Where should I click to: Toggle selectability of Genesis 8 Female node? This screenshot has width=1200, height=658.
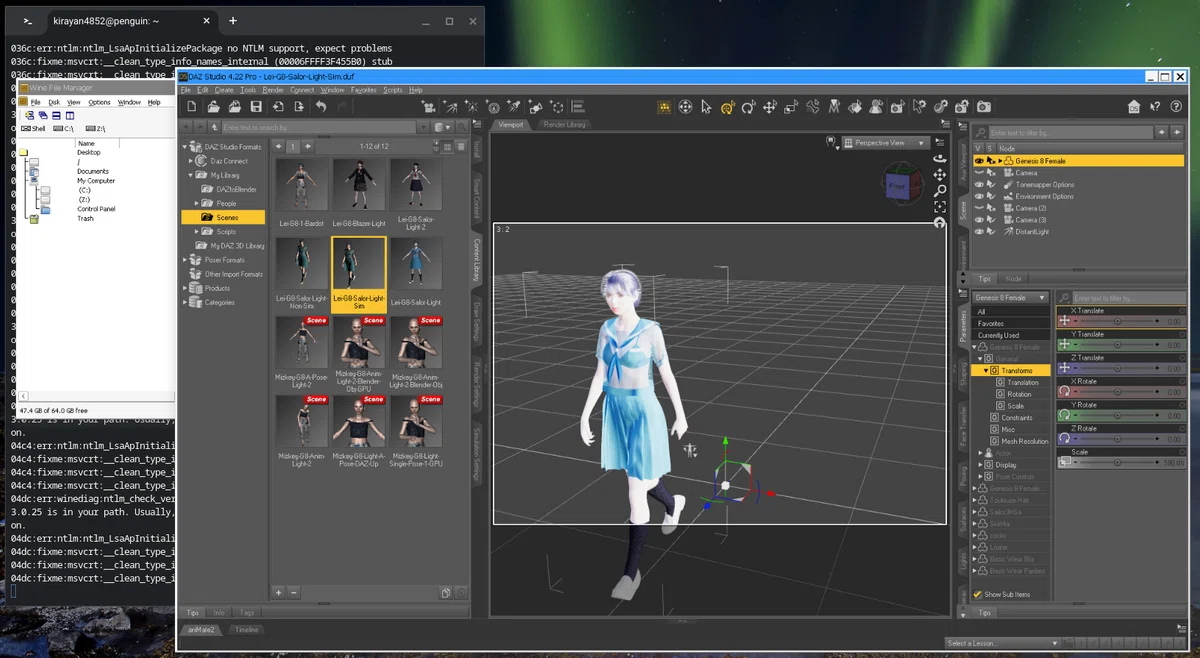(x=991, y=161)
